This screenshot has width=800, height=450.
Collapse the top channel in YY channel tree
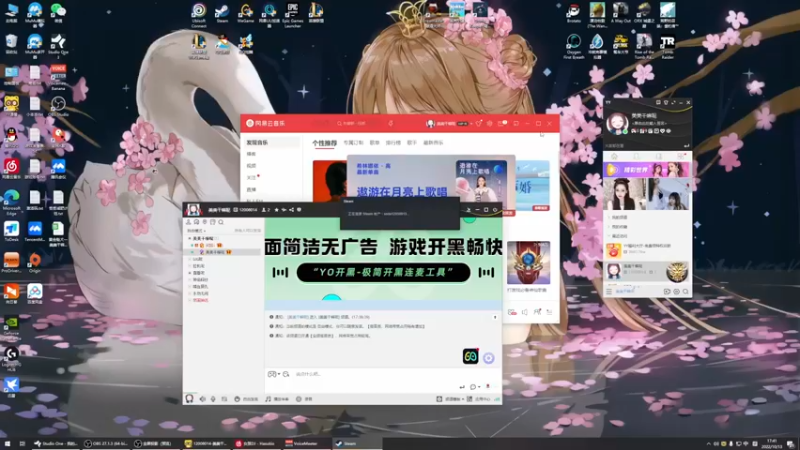(x=189, y=238)
